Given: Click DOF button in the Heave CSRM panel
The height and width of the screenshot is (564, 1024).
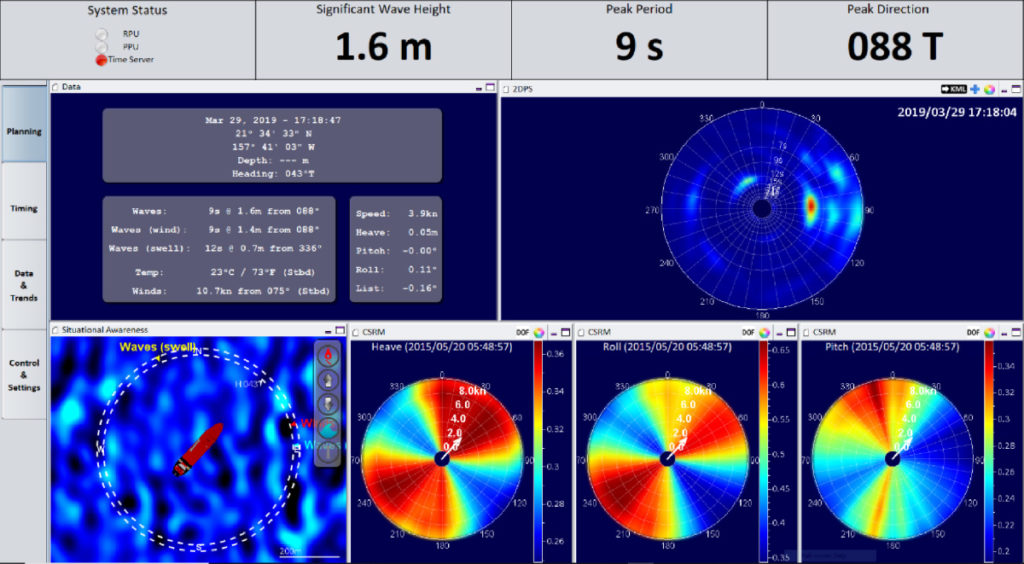Looking at the screenshot, I should point(522,331).
